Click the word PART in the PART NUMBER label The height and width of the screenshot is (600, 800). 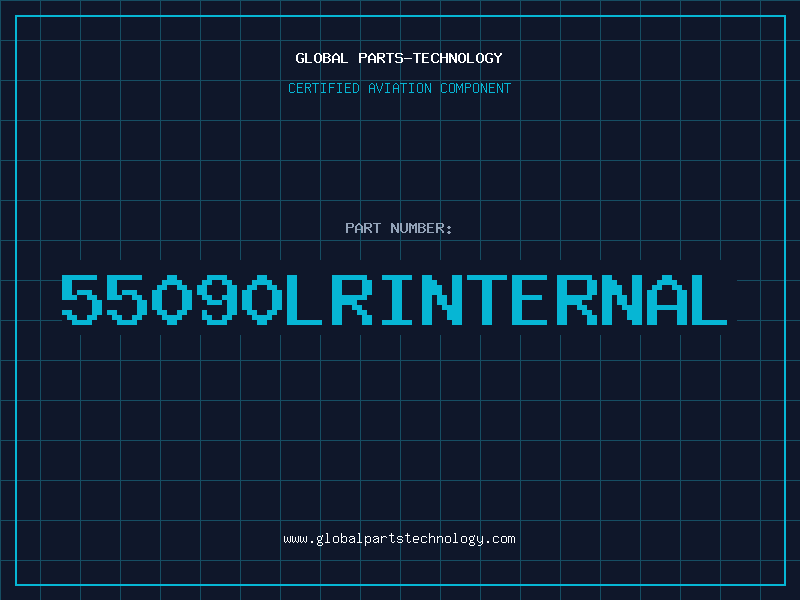tap(362, 228)
